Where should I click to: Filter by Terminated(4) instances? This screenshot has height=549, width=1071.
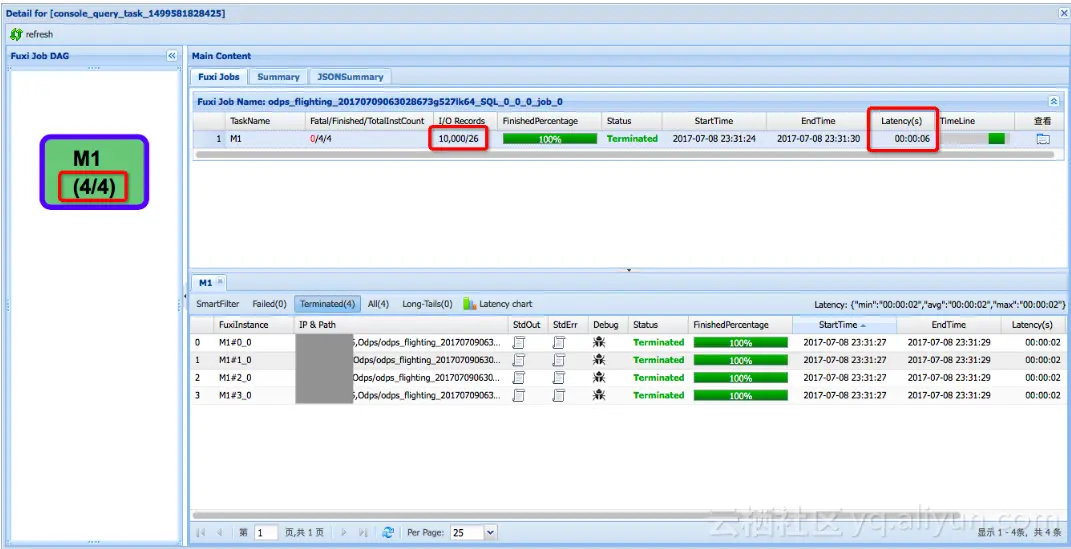click(327, 304)
